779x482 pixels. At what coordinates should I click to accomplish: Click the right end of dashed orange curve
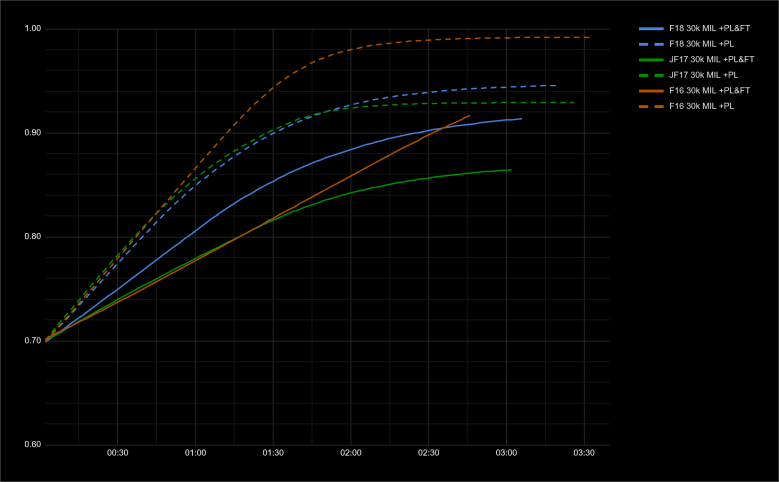(589, 37)
